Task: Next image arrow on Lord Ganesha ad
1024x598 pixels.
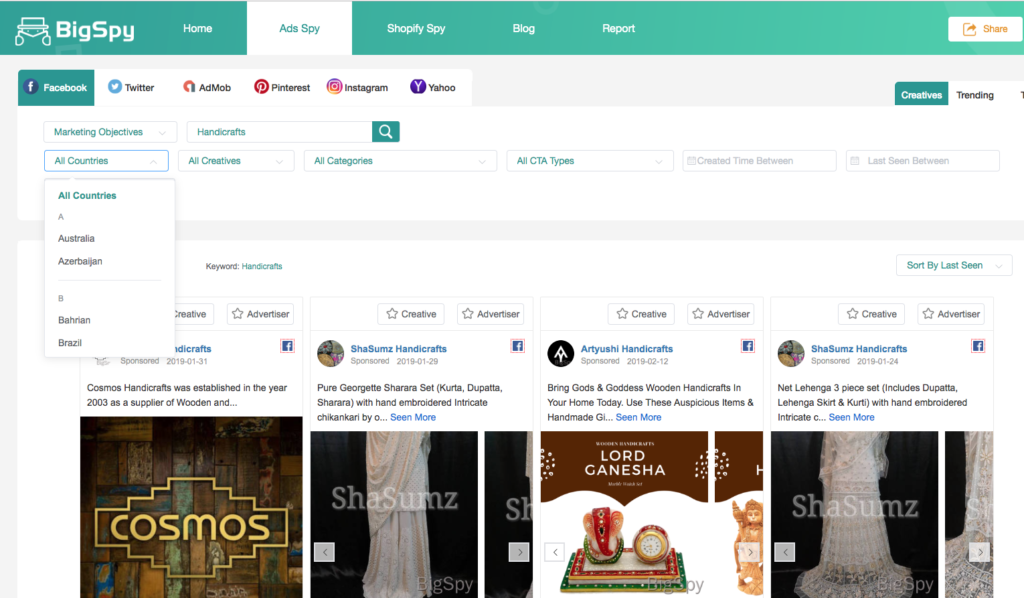Action: (750, 552)
